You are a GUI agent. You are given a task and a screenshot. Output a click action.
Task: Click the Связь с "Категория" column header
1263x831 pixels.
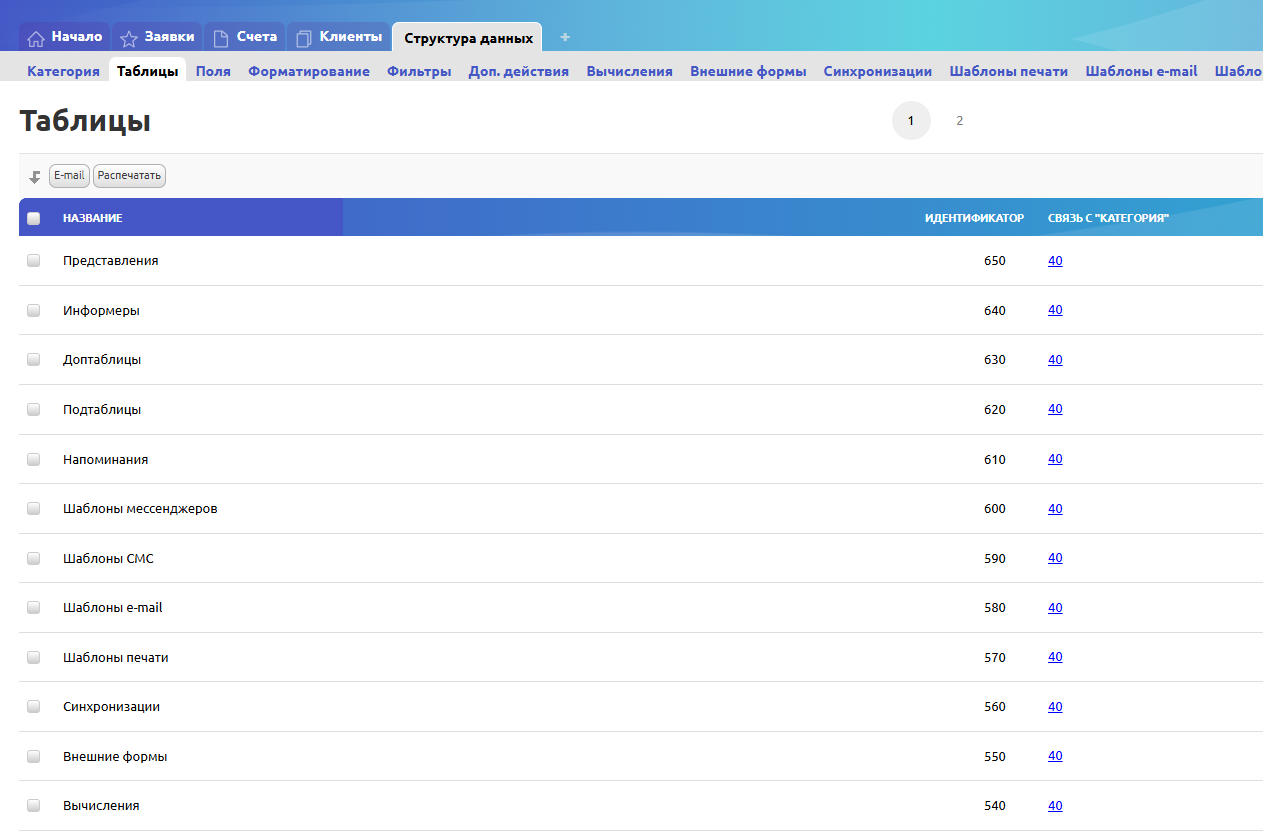click(x=1108, y=218)
